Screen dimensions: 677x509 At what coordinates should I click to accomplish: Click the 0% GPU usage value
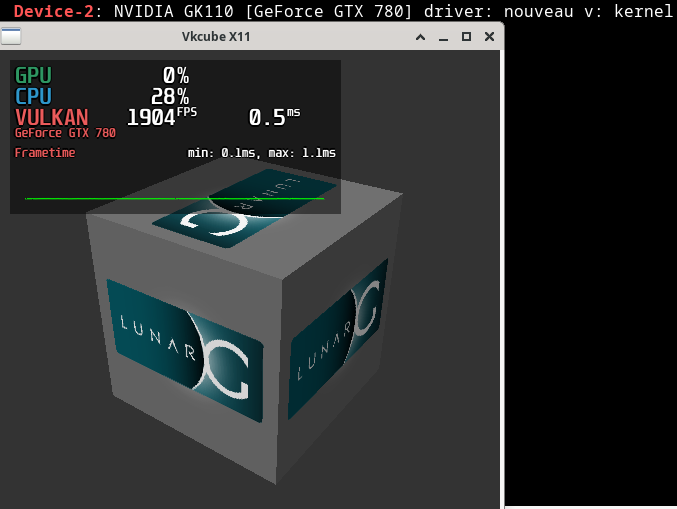click(x=176, y=75)
